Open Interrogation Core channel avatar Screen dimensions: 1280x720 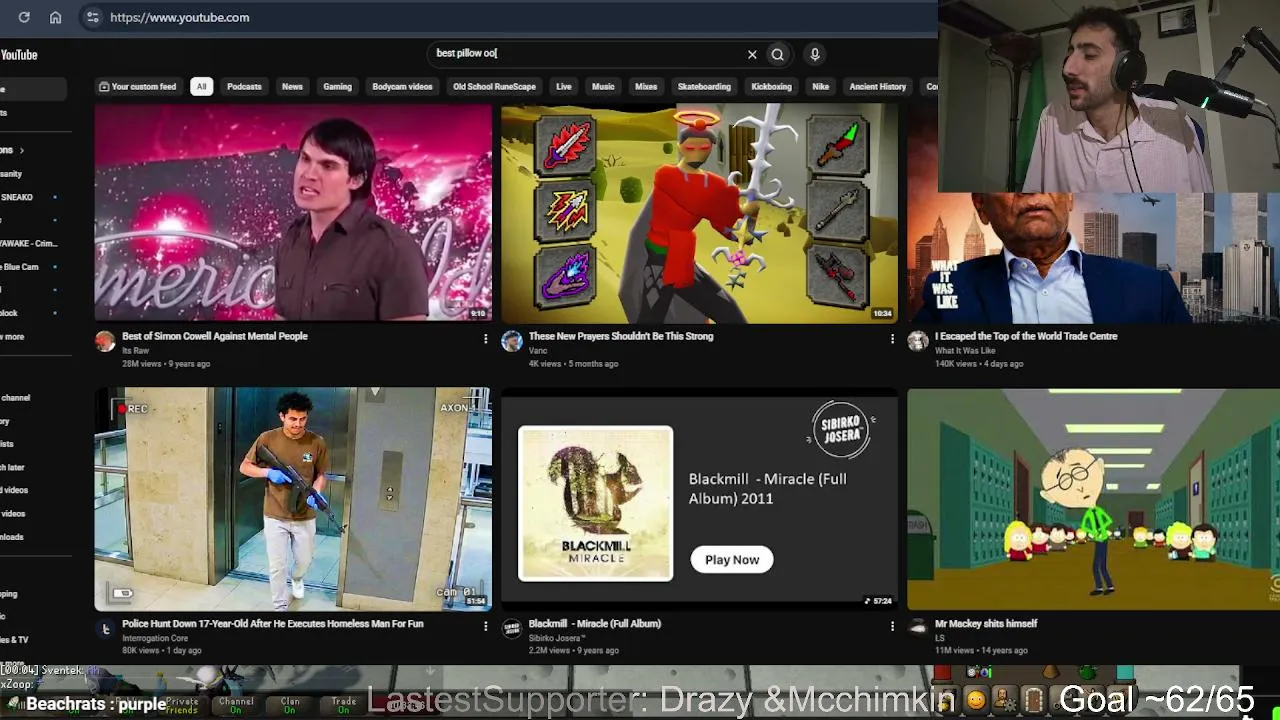click(105, 628)
